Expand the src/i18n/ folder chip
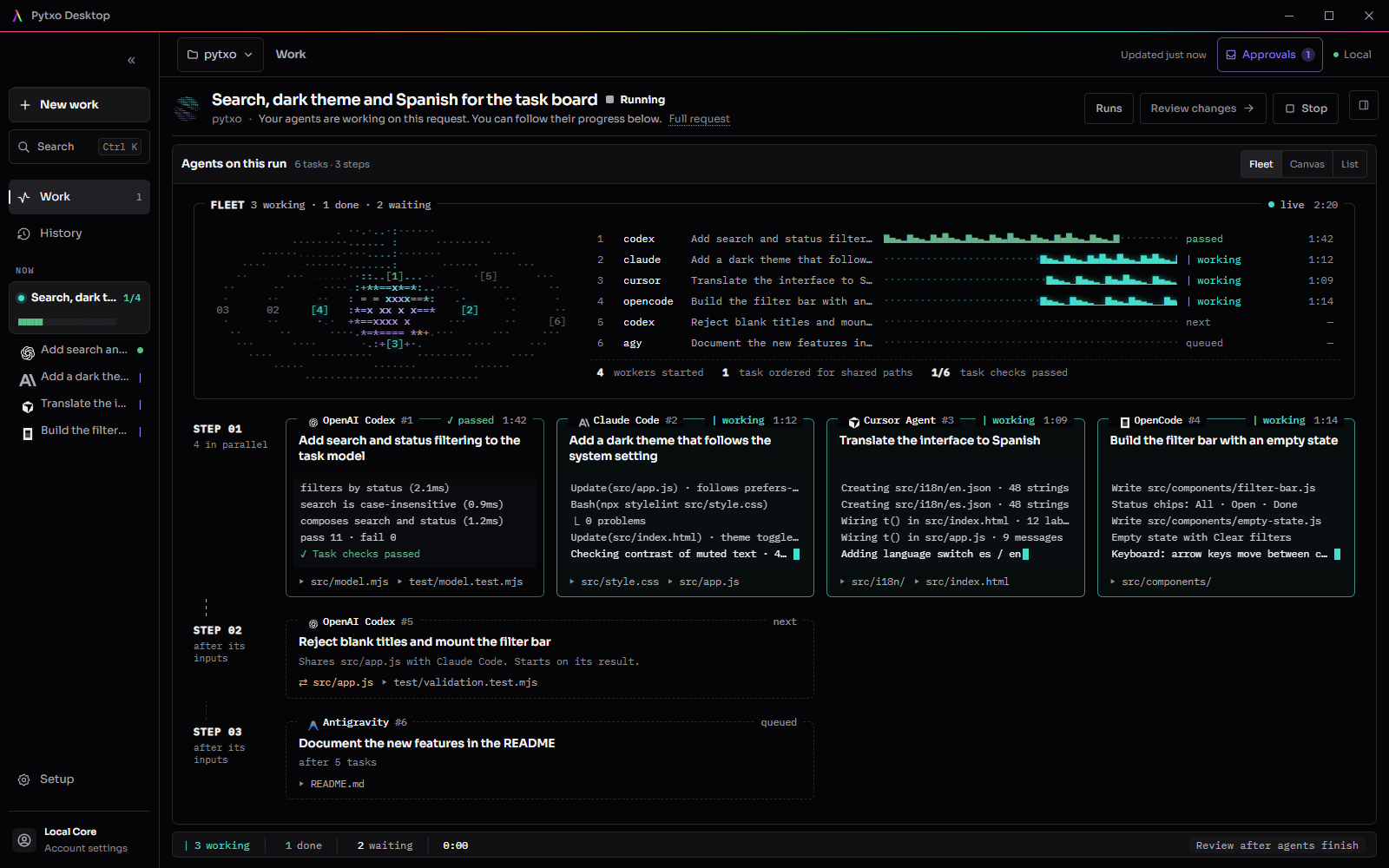1389x868 pixels. 872,582
